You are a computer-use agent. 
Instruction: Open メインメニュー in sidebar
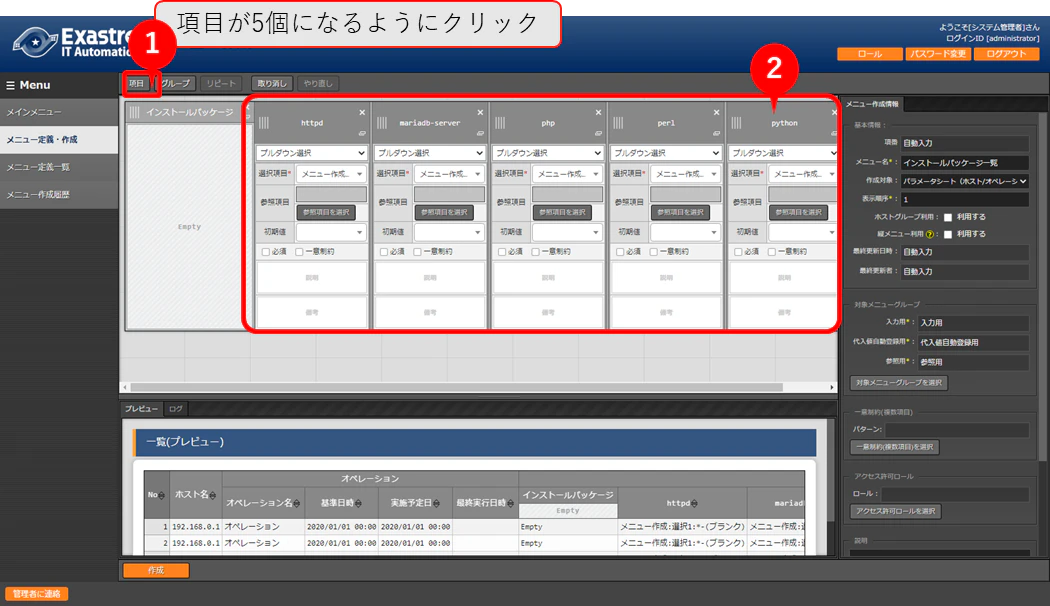coord(59,112)
